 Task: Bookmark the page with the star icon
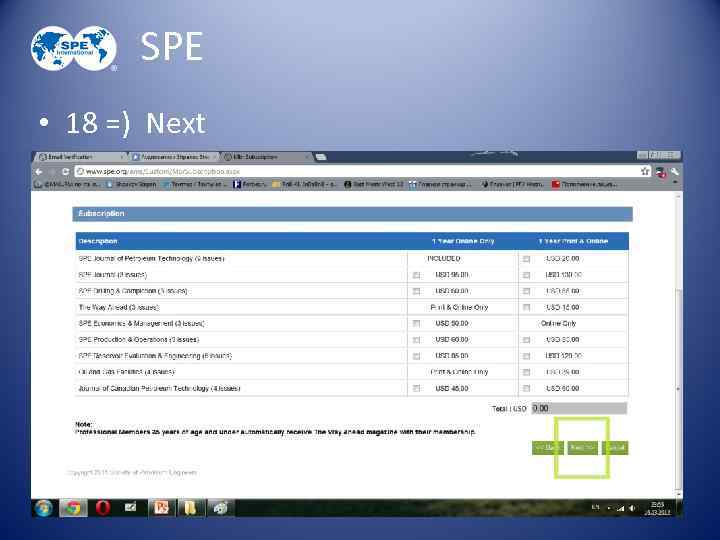point(645,171)
